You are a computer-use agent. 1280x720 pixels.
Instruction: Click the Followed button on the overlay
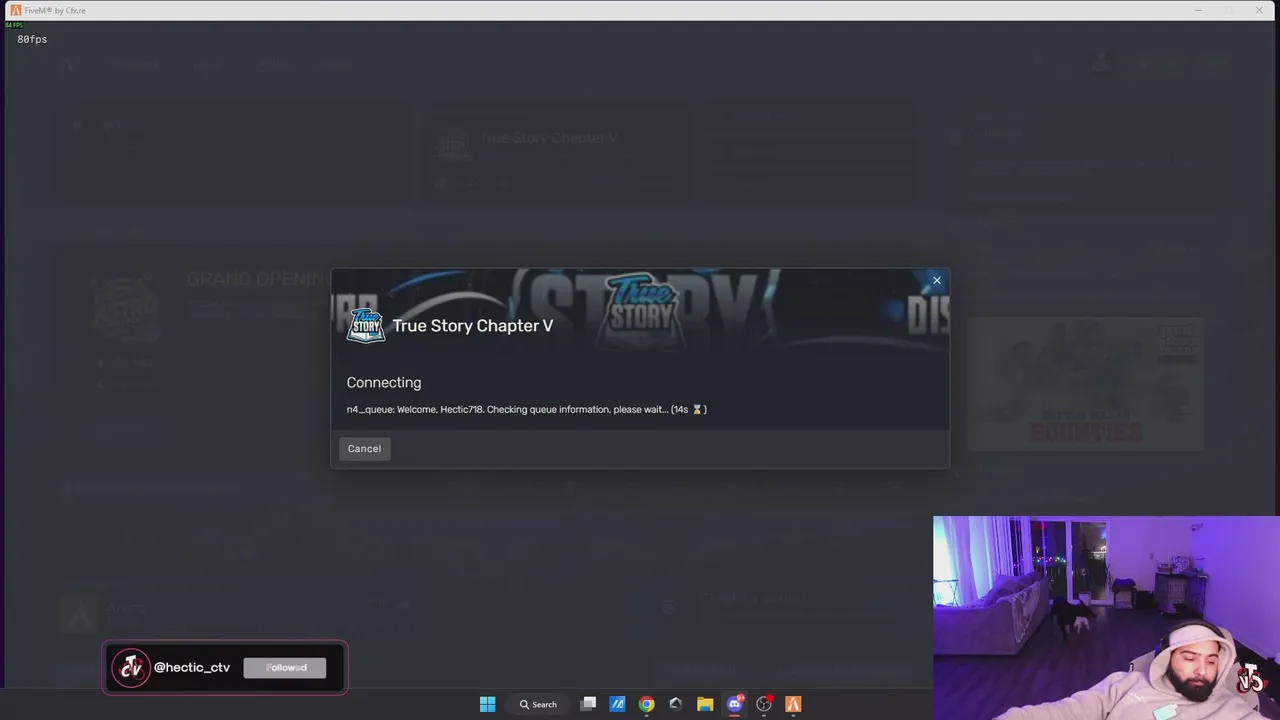(285, 668)
